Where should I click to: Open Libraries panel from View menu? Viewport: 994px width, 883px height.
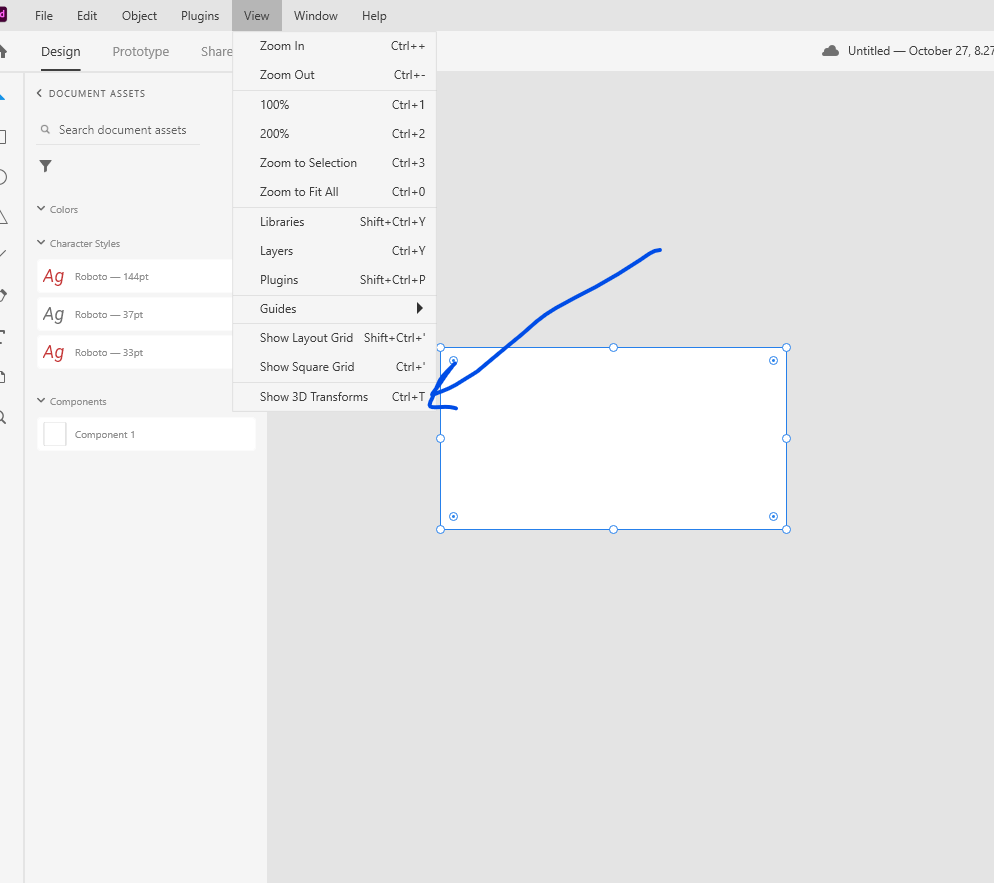click(334, 222)
